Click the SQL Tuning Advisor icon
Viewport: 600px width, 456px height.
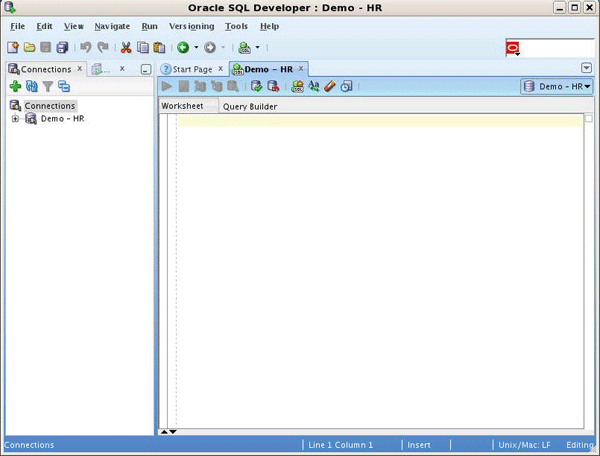click(x=233, y=86)
